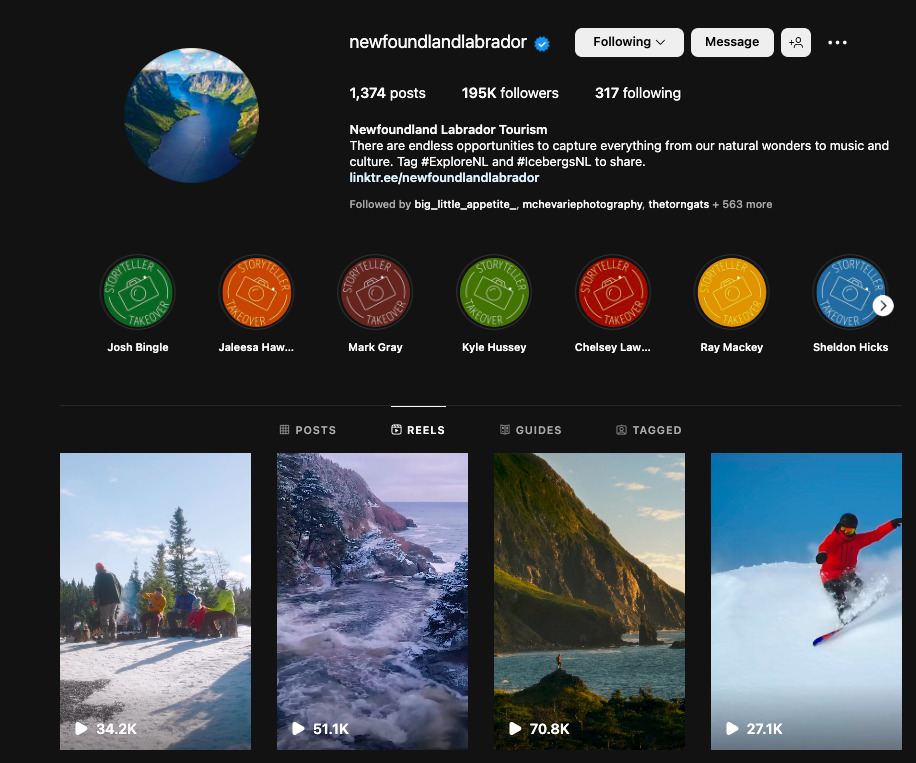
Task: Click the Newfoundland Labrador Tourism bio name
Action: coord(448,129)
